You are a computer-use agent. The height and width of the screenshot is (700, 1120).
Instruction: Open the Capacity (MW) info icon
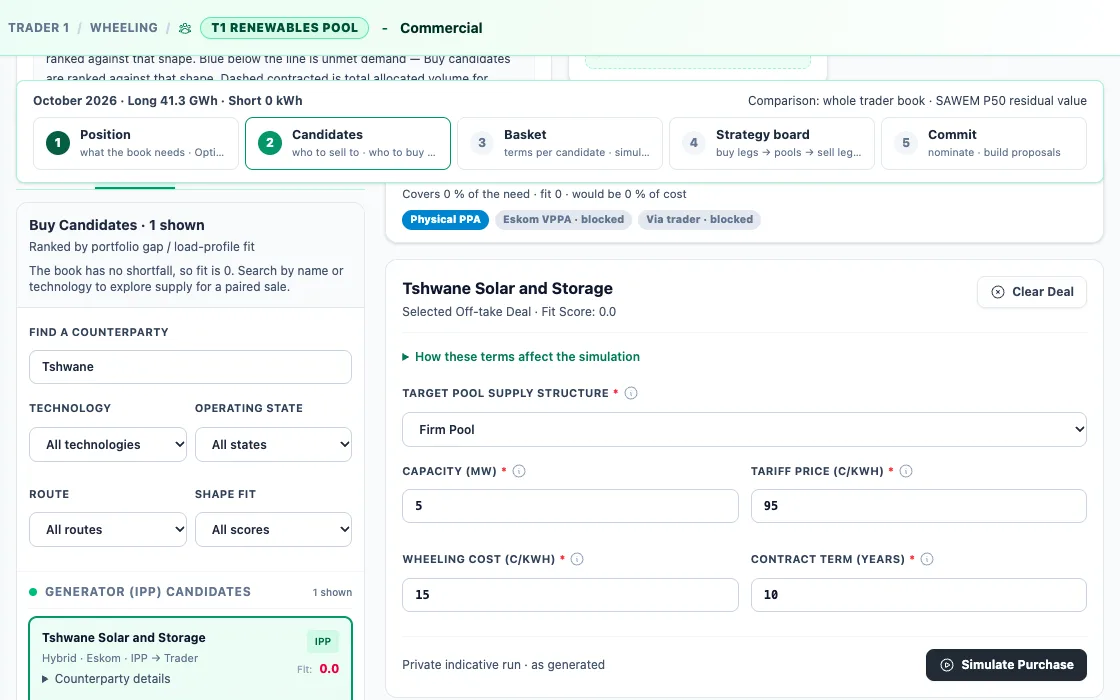pyautogui.click(x=519, y=471)
